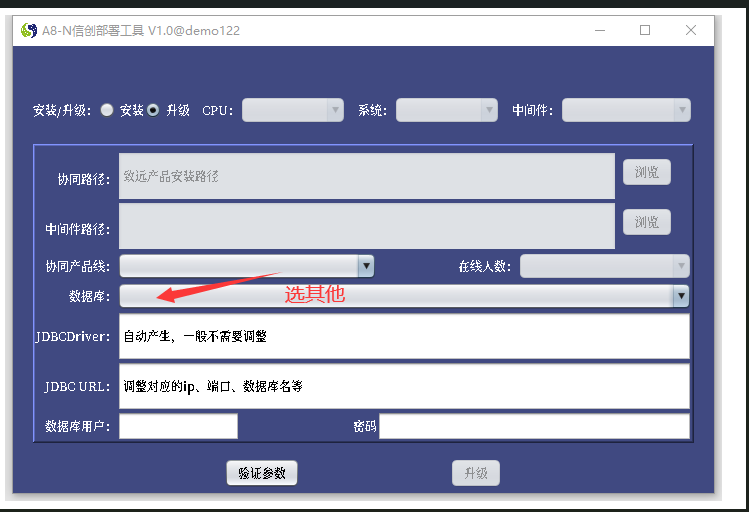
Task: Focus the 密码 input field
Action: coord(534,426)
